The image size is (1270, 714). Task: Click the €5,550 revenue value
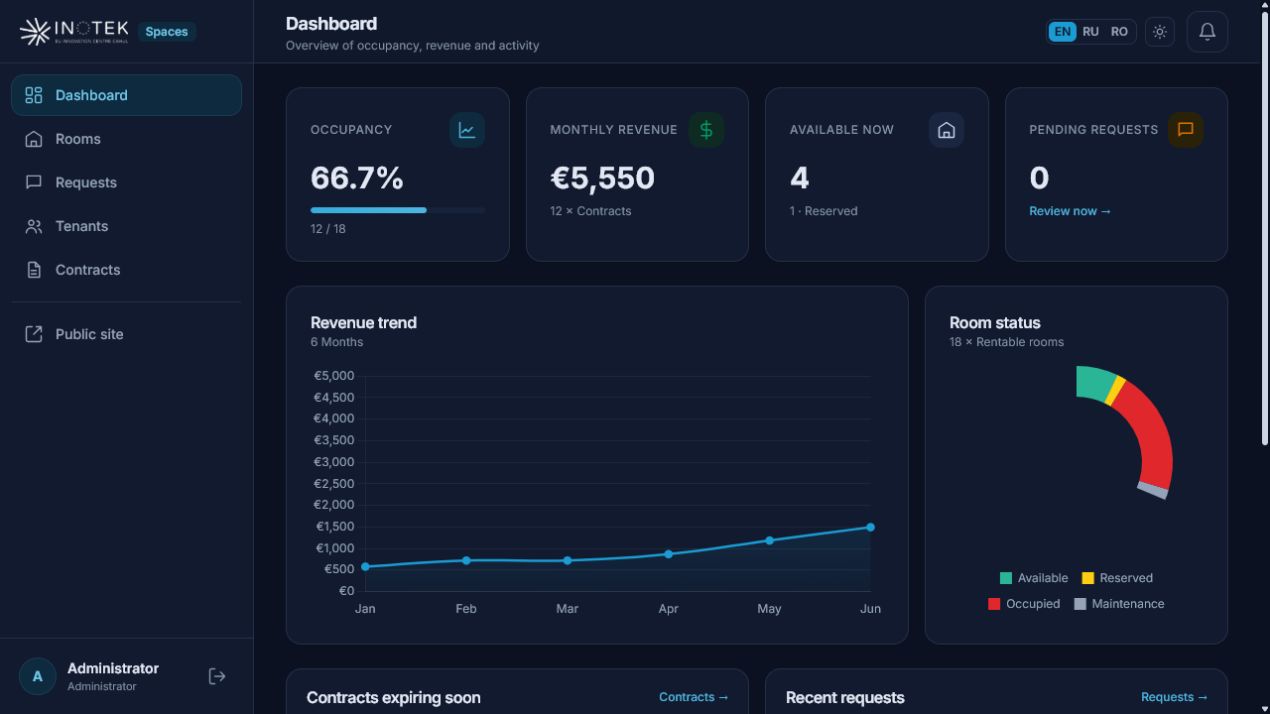coord(602,178)
